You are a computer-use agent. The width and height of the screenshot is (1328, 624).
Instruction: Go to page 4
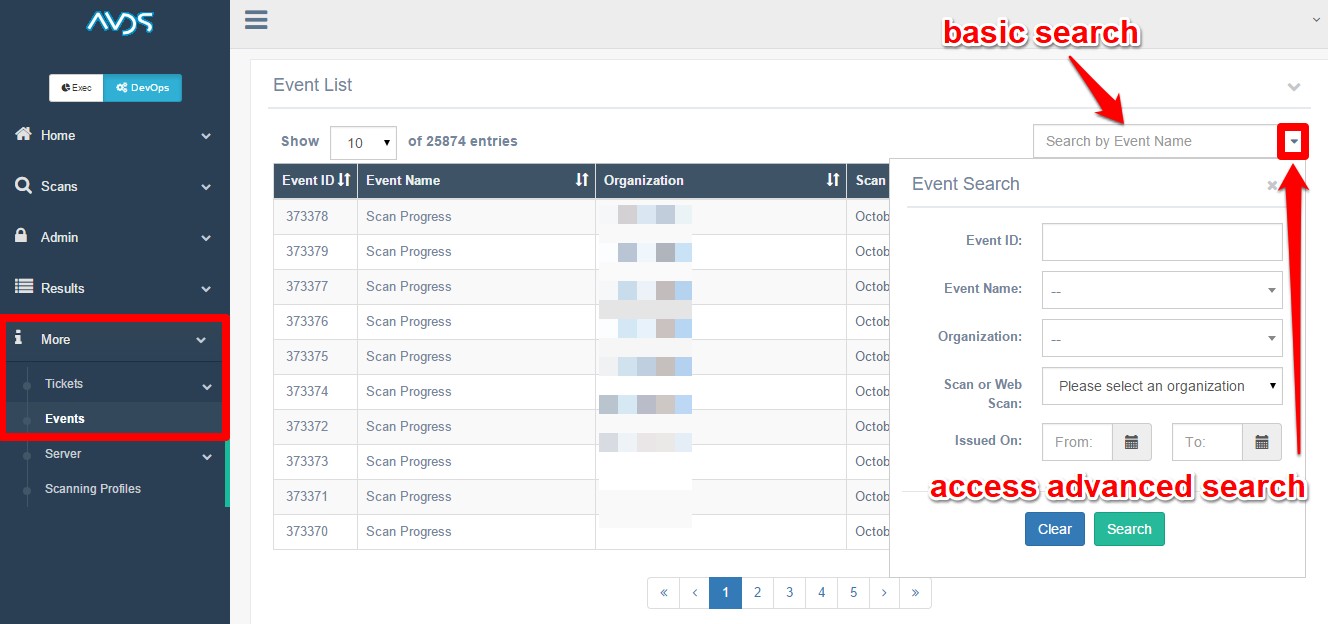tap(821, 592)
